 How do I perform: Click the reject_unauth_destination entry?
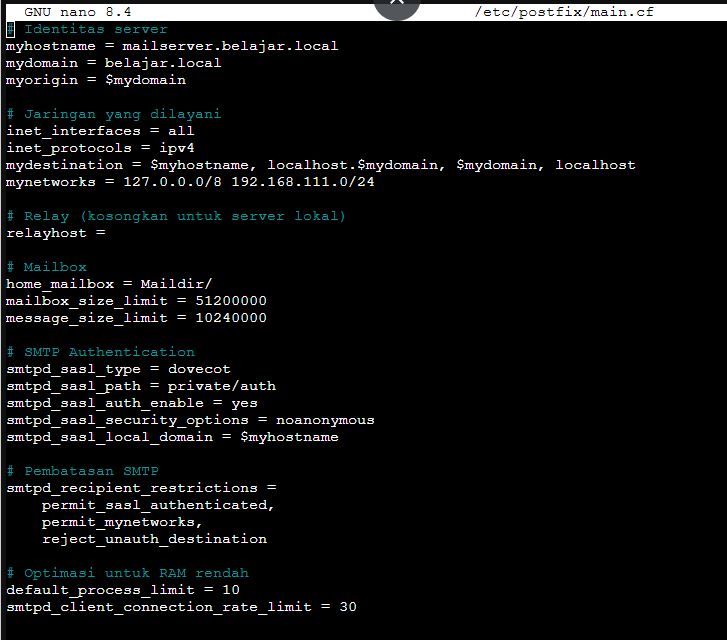[x=154, y=539]
